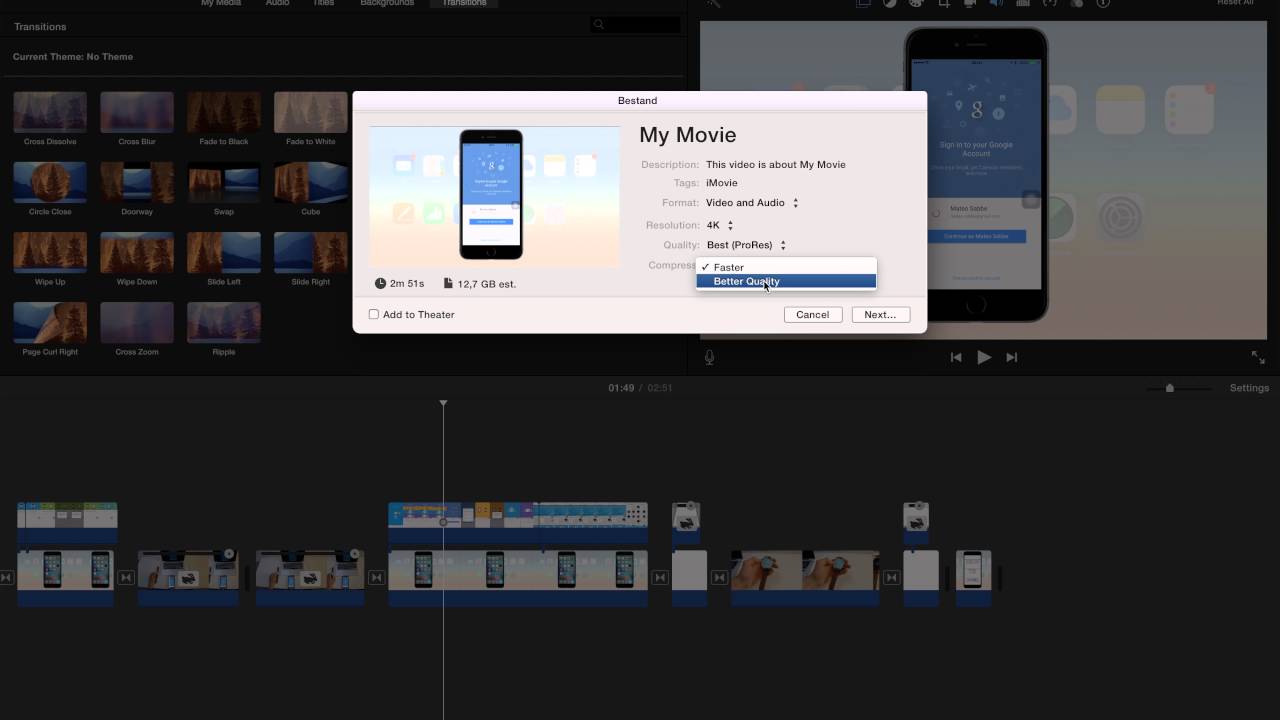
Task: Select the Cube transition
Action: coord(311,182)
